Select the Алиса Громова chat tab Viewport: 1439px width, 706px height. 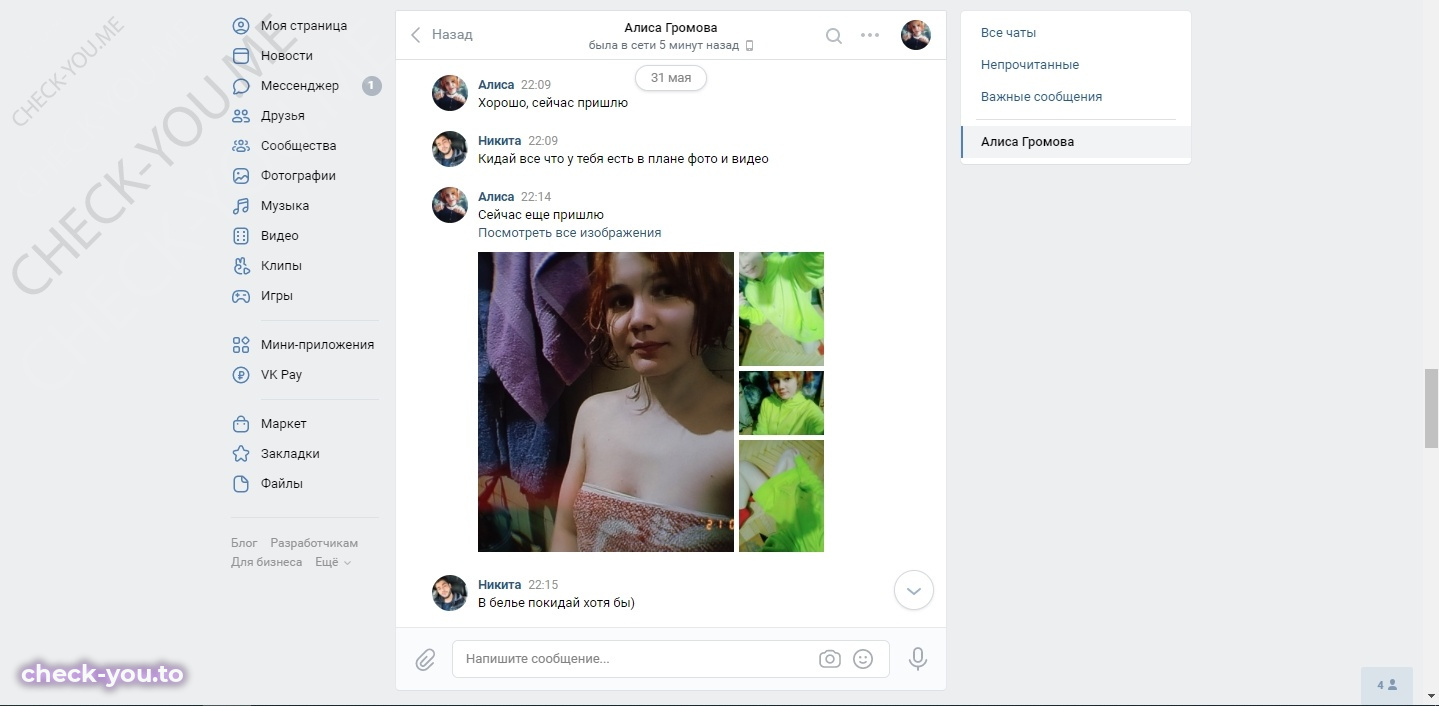pos(1076,142)
